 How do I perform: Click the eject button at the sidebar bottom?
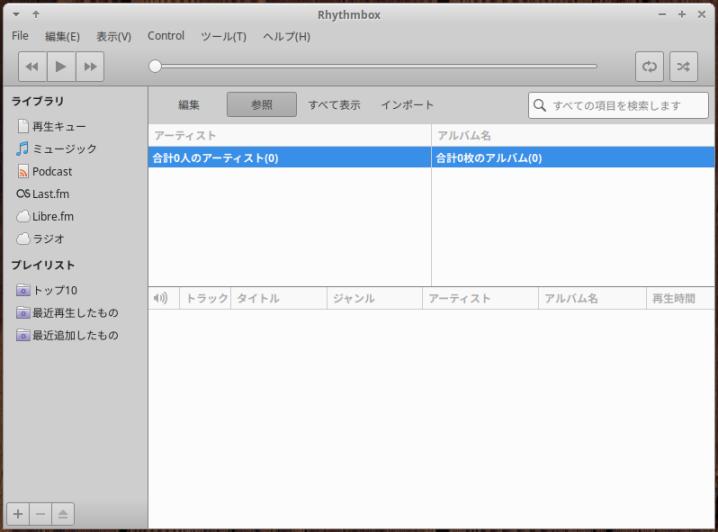point(63,514)
